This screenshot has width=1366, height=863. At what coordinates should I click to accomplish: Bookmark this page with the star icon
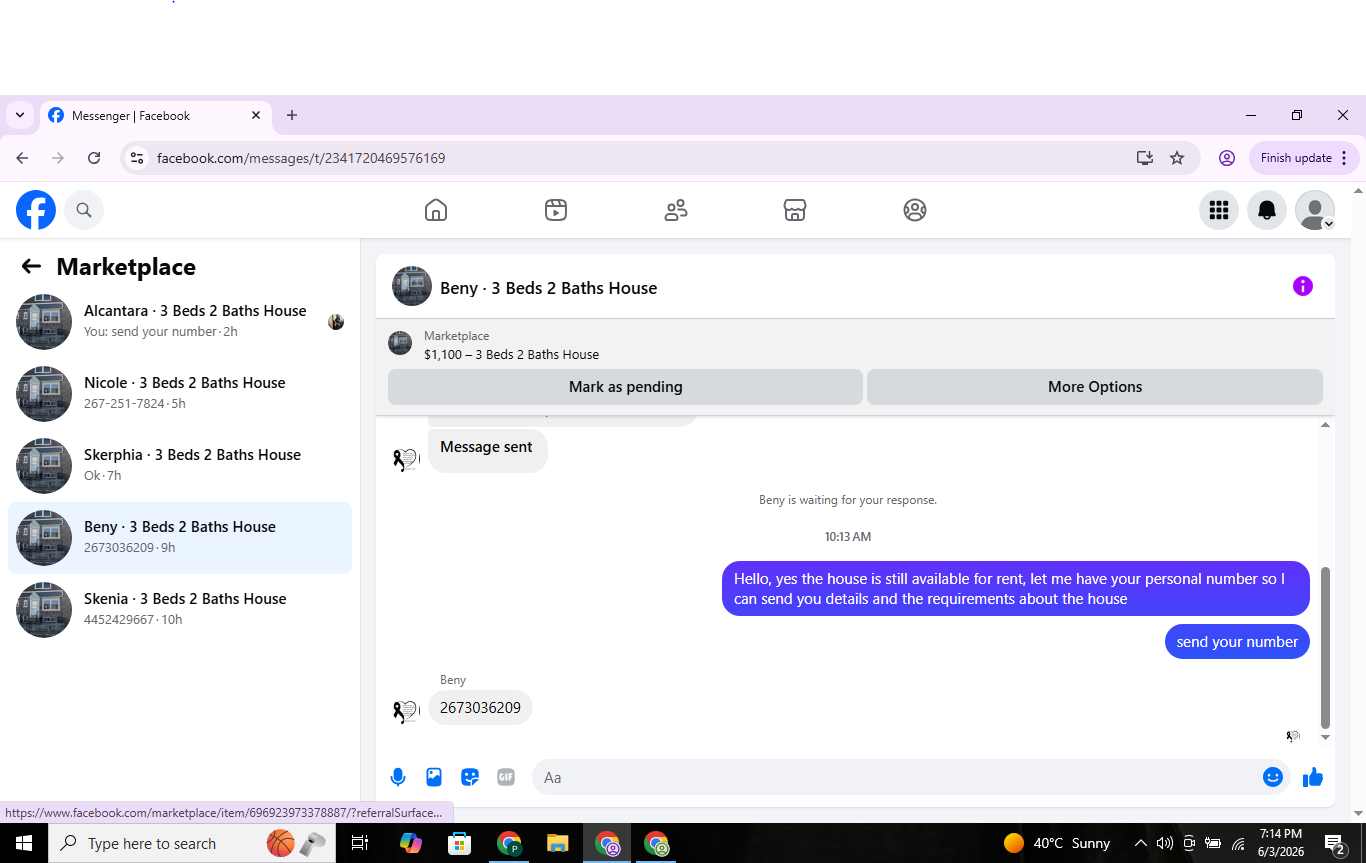[x=1177, y=158]
